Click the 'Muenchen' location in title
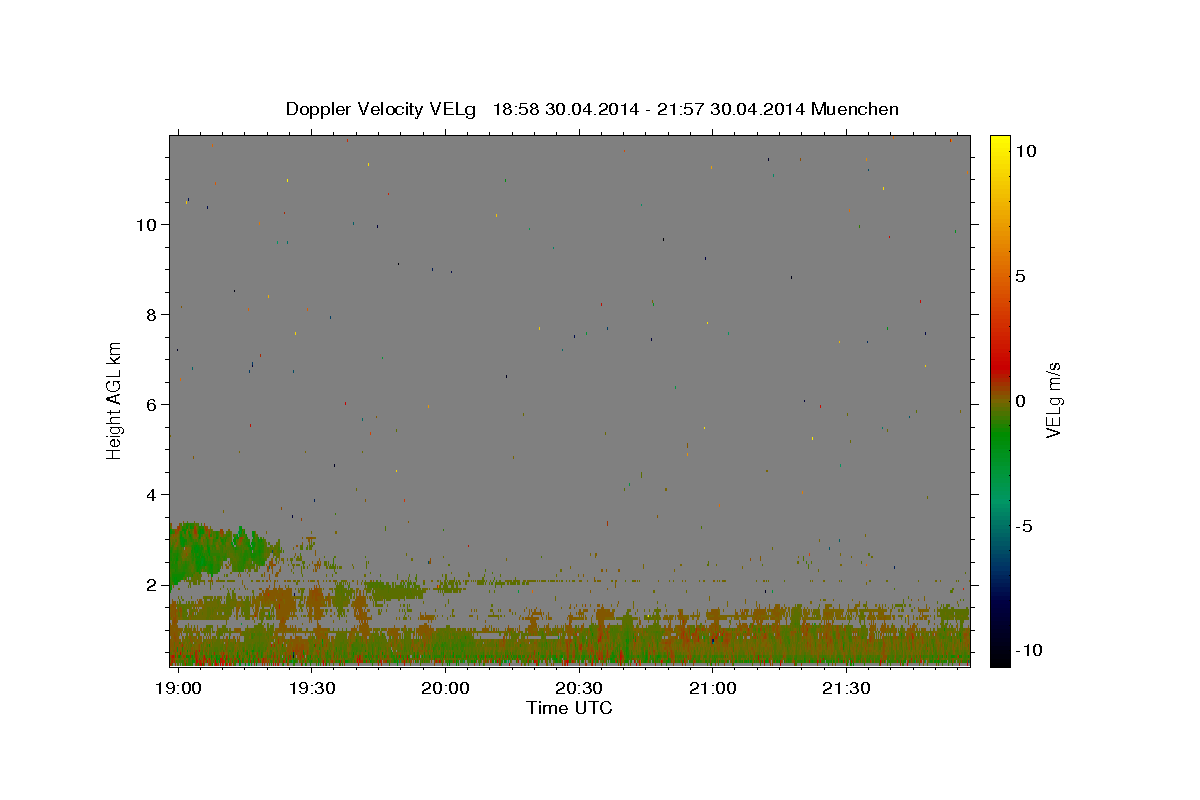 tap(855, 109)
